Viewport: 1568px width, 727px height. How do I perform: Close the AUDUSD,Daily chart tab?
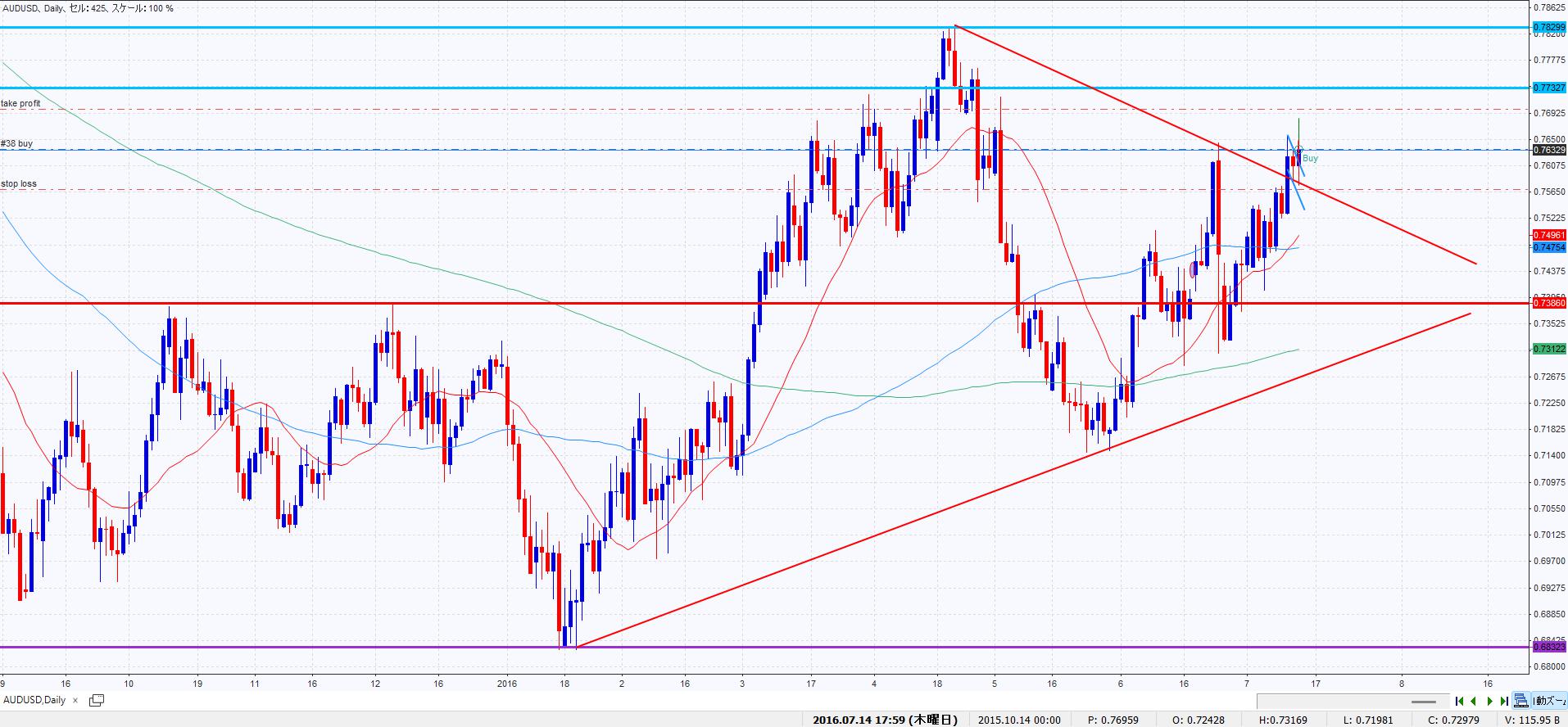75,700
